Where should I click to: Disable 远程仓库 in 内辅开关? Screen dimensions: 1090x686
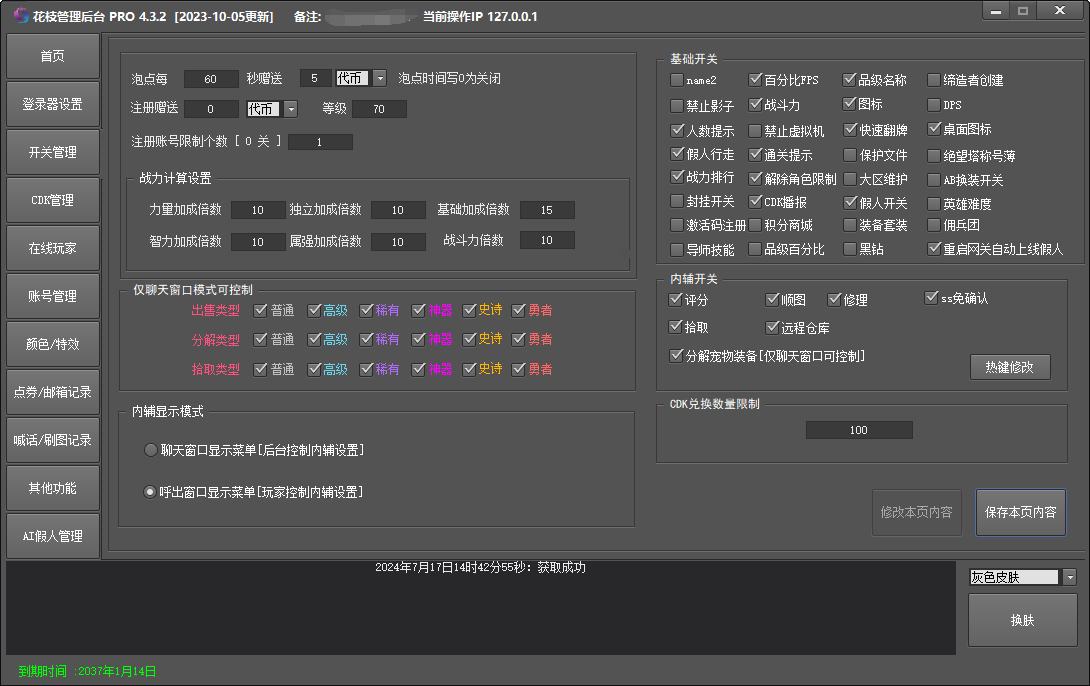[x=772, y=327]
